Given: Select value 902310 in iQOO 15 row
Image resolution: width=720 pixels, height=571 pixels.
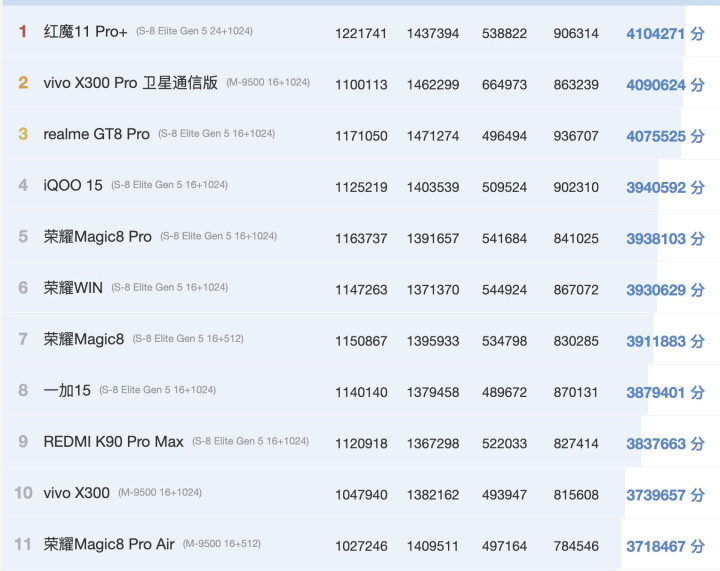Looking at the screenshot, I should pos(576,187).
